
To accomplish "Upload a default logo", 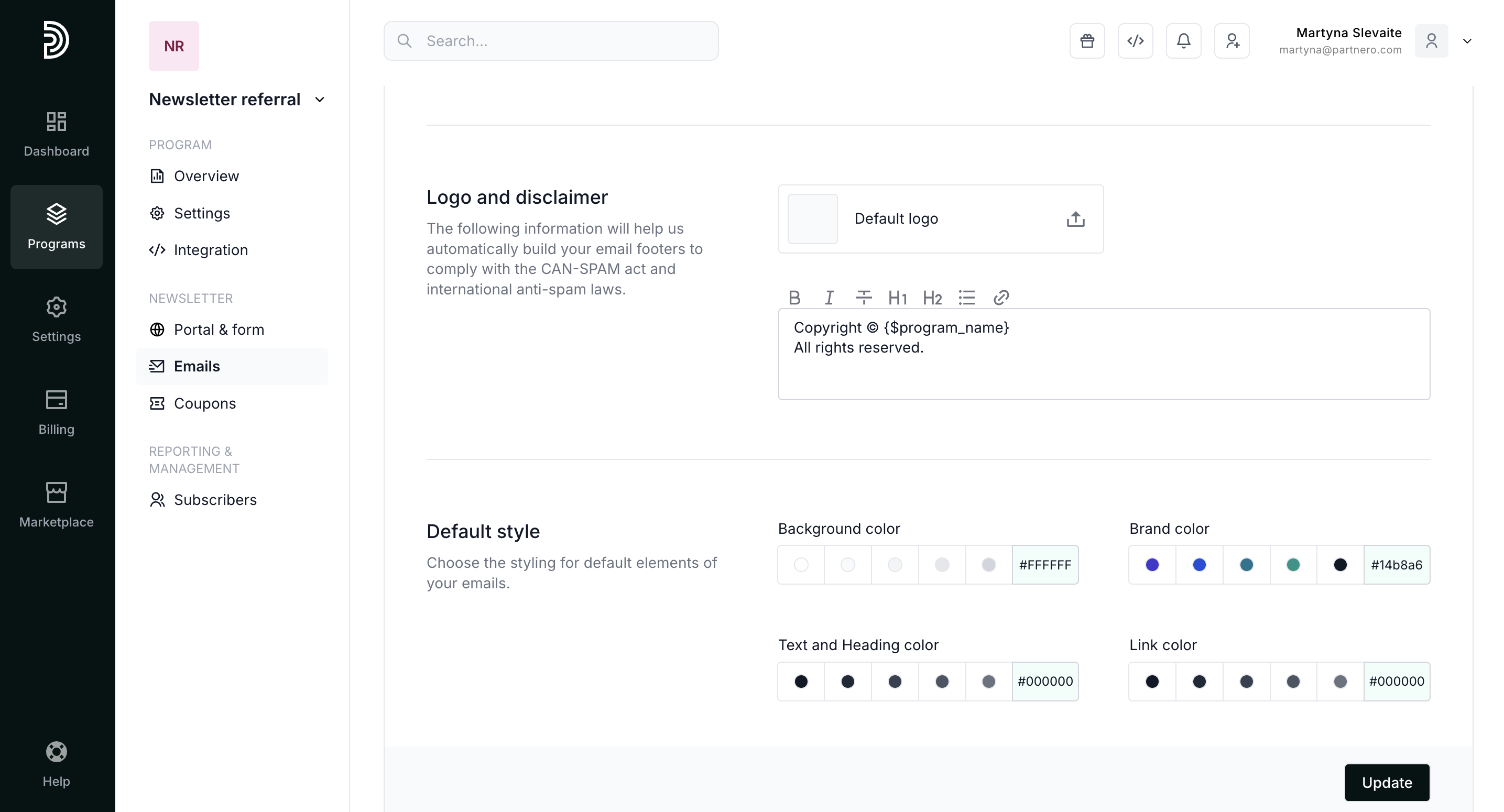I will pos(1075,220).
